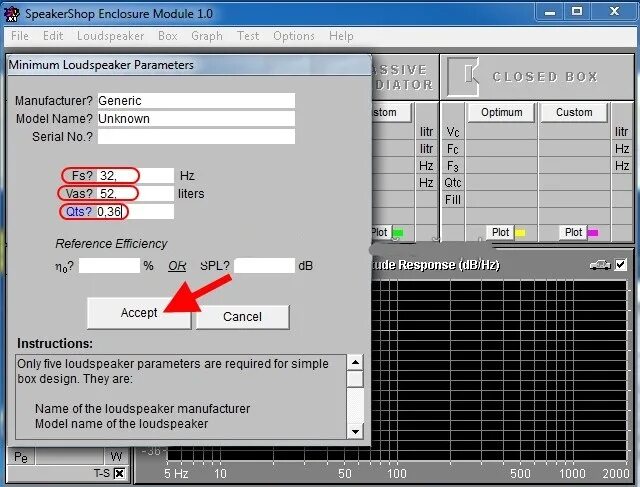Click the Instructions scrollbar up arrow
Screen dimensions: 640x487
(x=356, y=362)
